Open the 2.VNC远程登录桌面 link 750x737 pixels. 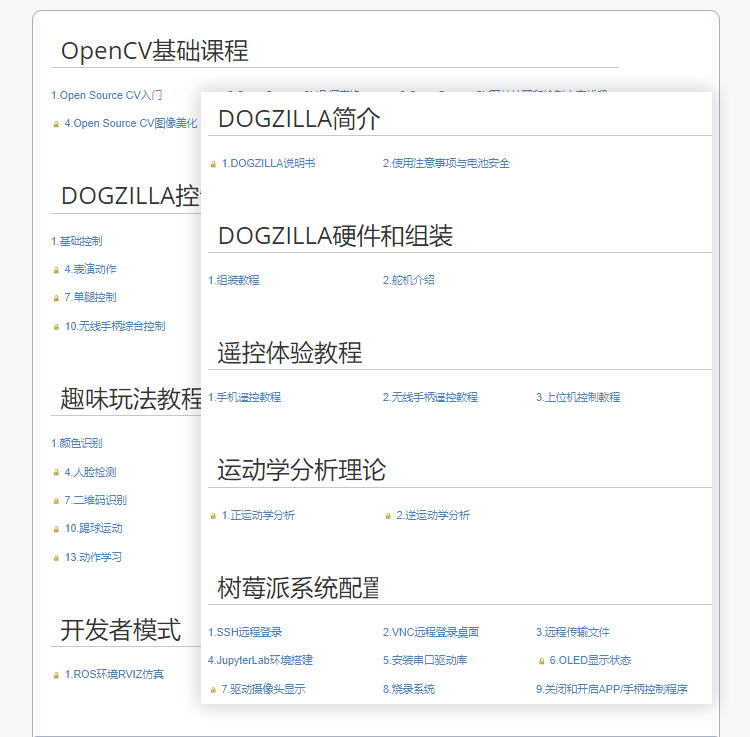click(x=430, y=632)
